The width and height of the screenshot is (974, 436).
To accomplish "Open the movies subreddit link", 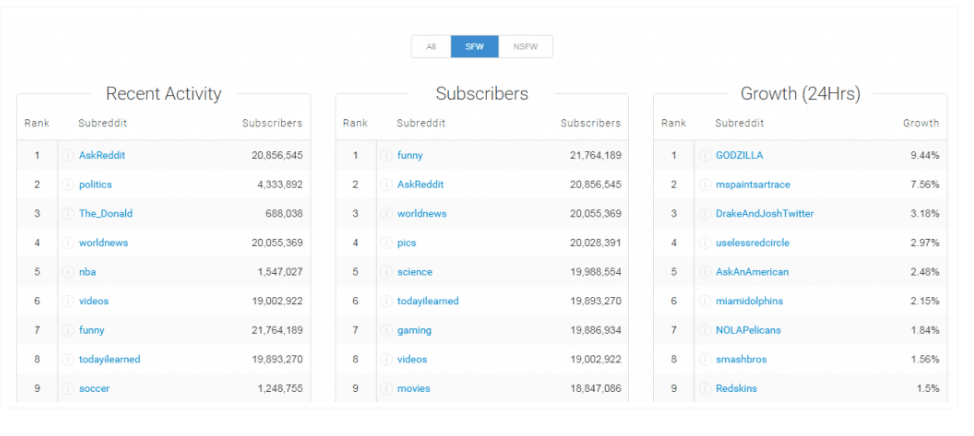I will pyautogui.click(x=414, y=389).
